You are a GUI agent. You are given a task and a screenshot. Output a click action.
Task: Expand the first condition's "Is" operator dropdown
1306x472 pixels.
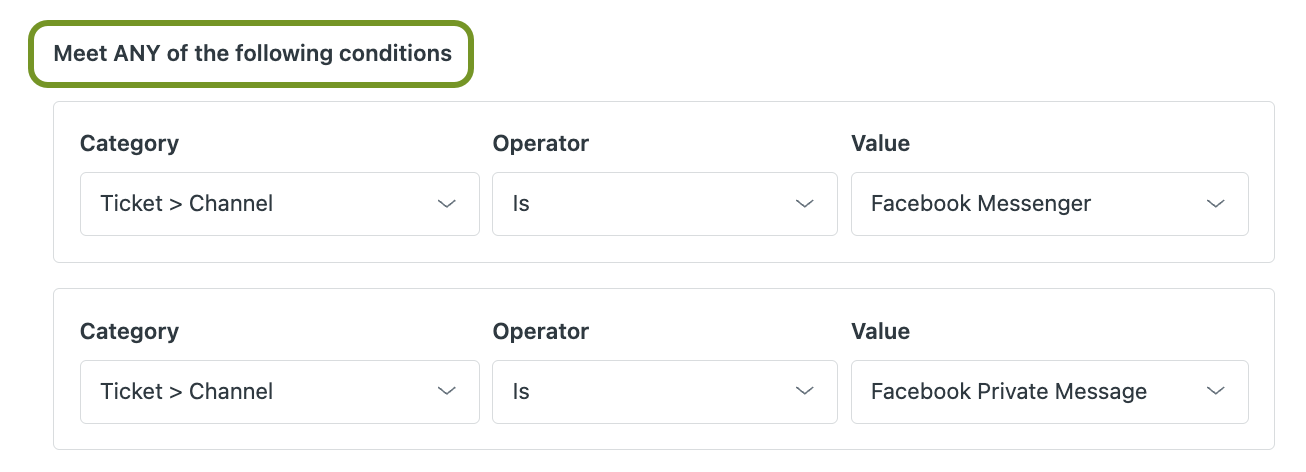(650, 204)
